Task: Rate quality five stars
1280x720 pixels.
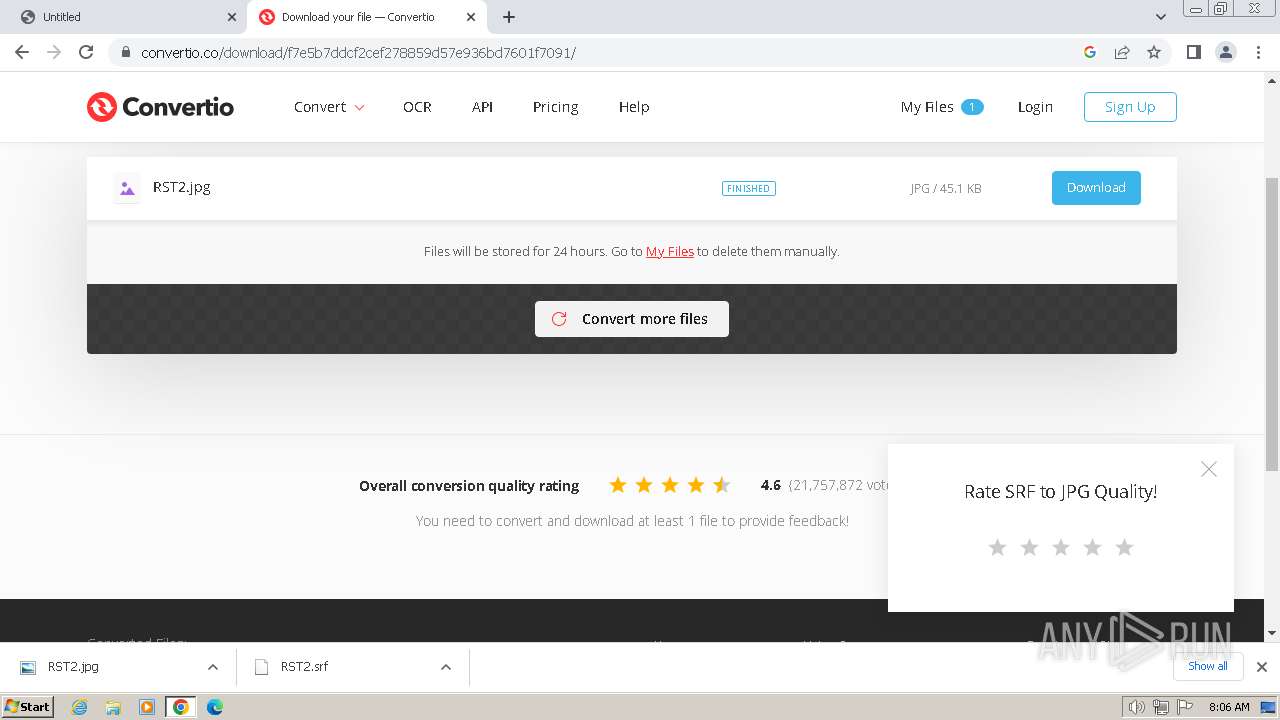Action: click(1124, 547)
